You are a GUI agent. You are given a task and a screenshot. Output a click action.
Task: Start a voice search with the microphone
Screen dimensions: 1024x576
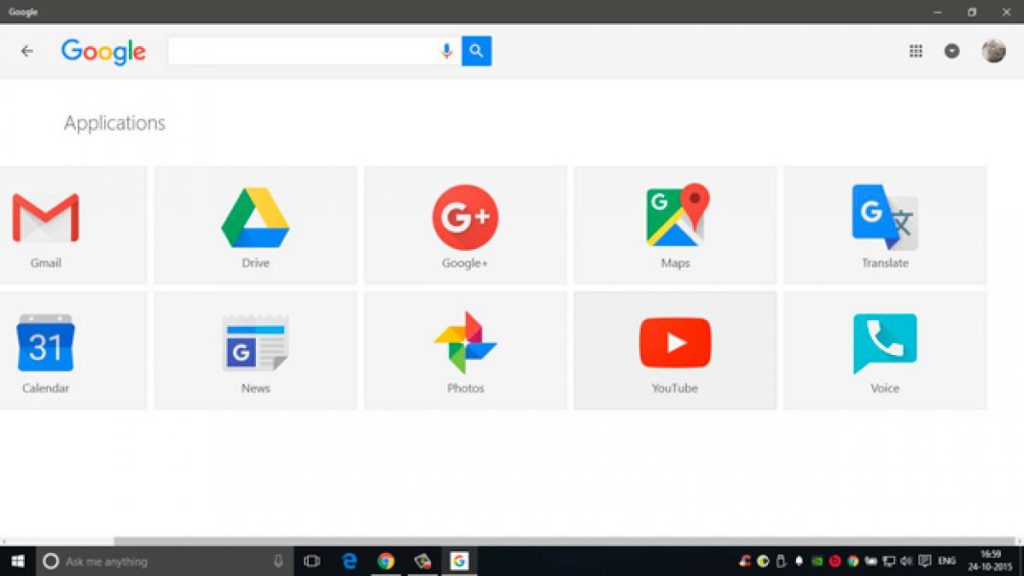(446, 50)
